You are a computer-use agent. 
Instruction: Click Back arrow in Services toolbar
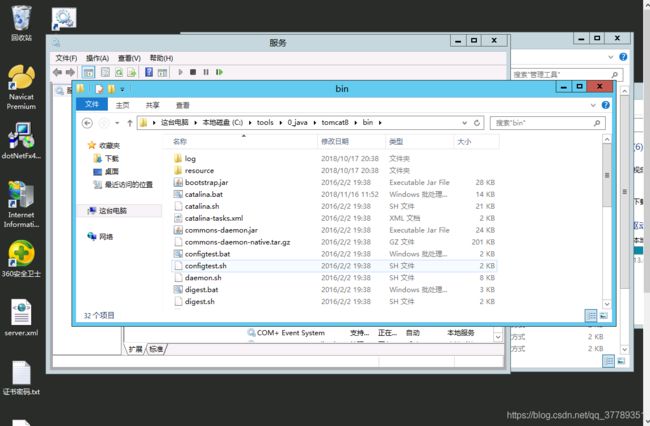[57, 72]
